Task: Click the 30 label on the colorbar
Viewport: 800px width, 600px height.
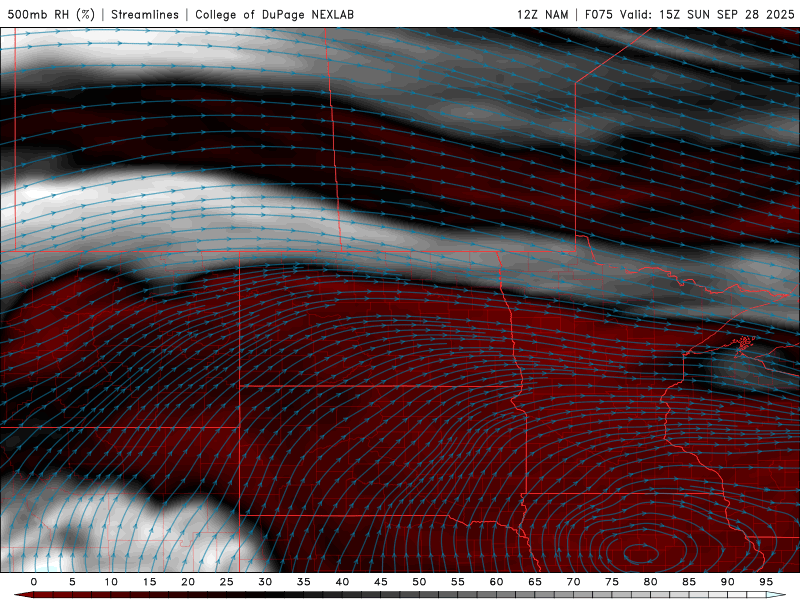Action: point(265,582)
